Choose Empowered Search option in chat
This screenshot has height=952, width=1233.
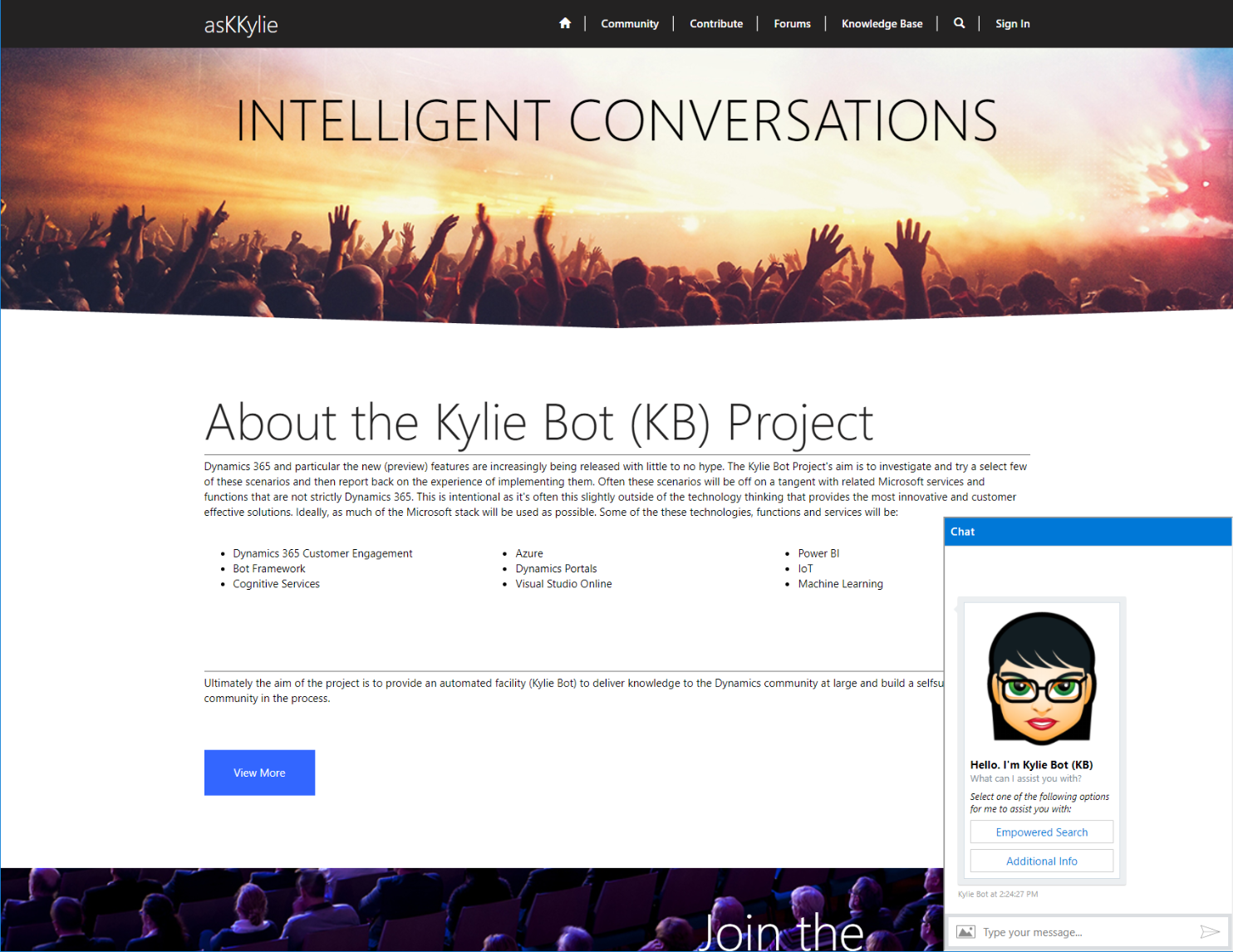tap(1042, 832)
